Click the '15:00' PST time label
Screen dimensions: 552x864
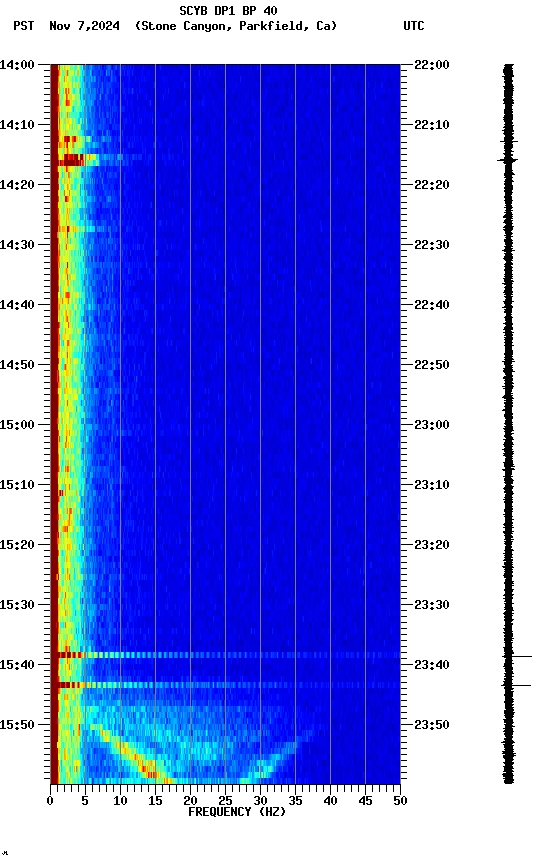pos(17,425)
